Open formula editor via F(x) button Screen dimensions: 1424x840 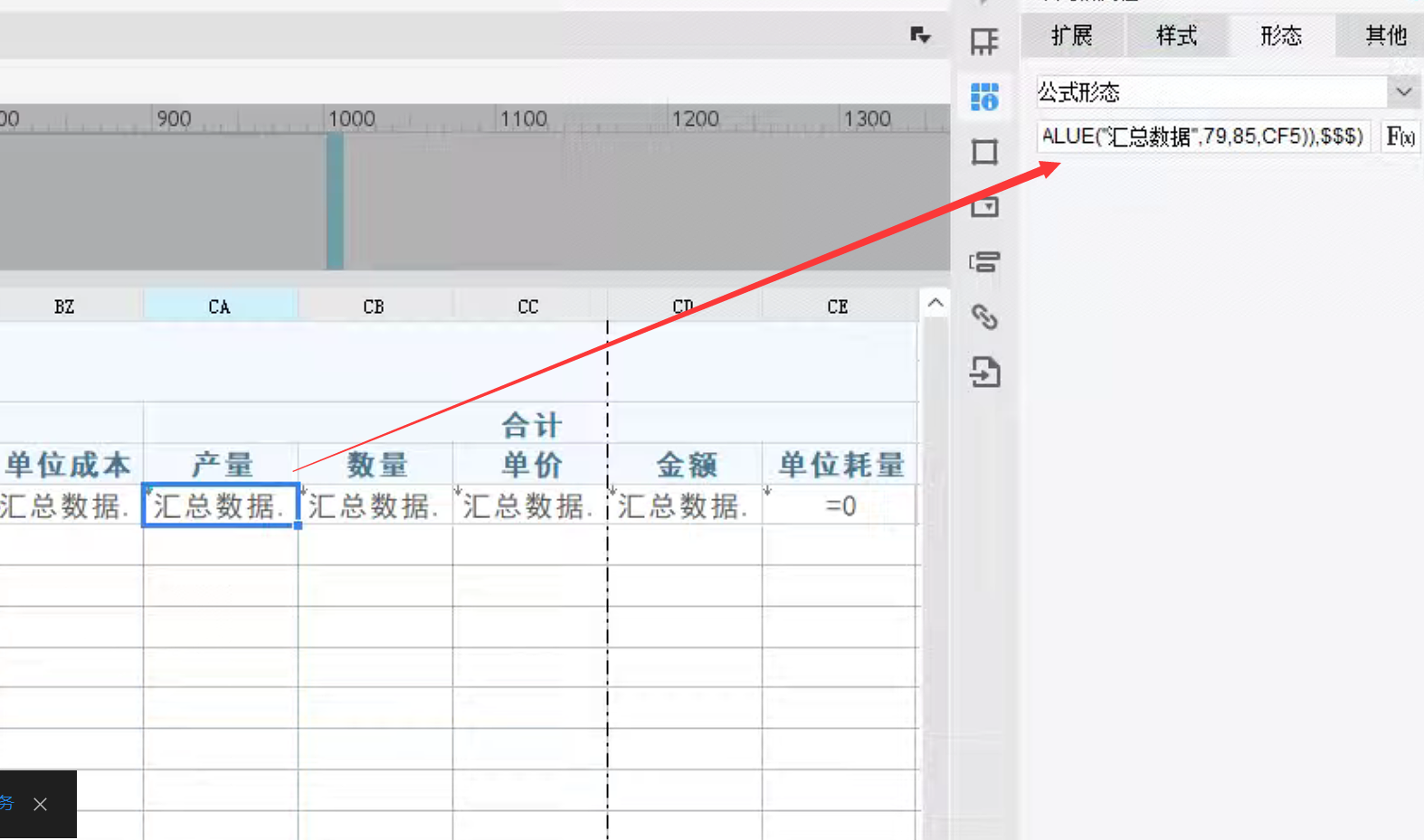click(1400, 137)
